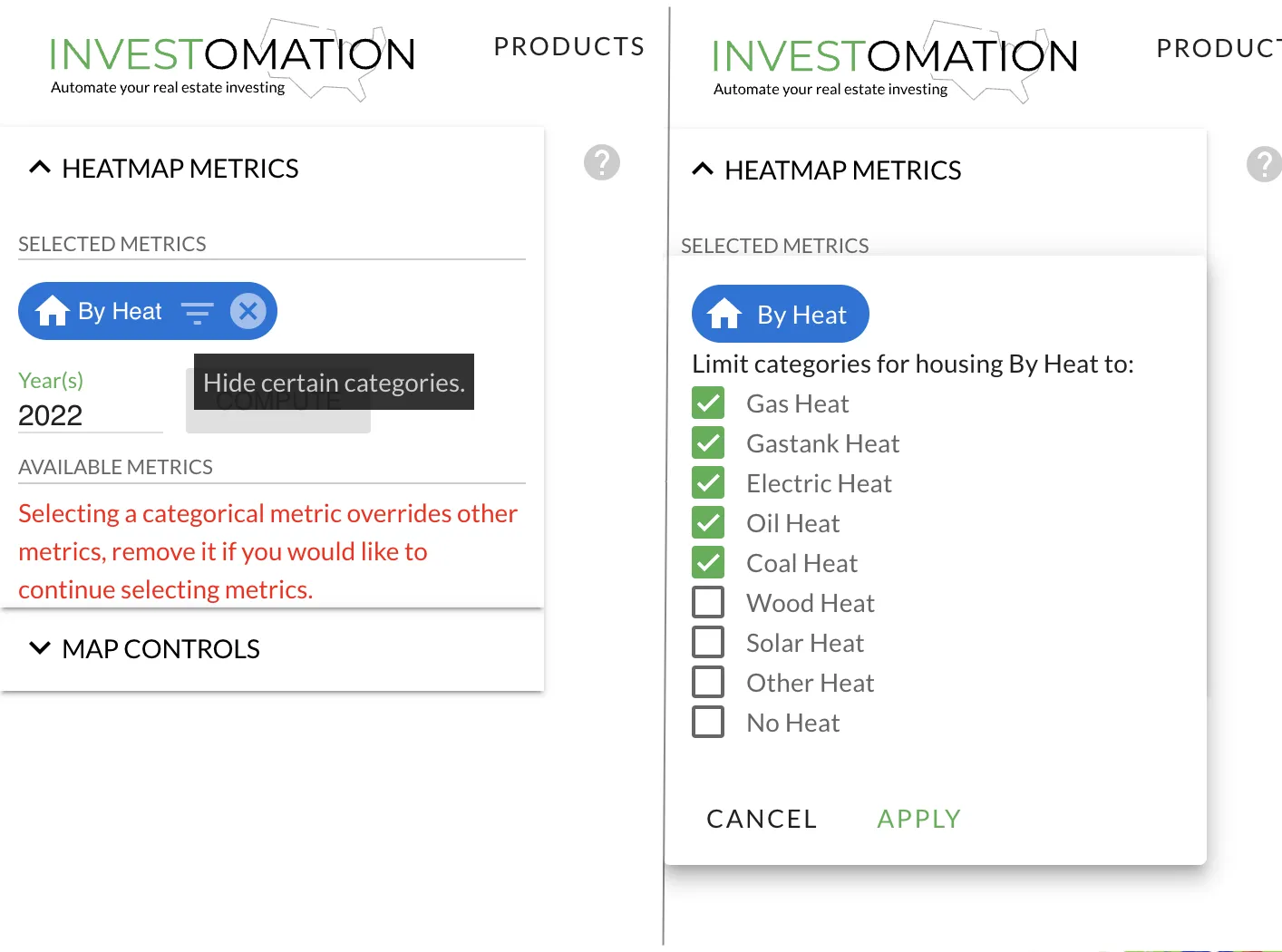The image size is (1282, 952).
Task: Apply the selected heat categories
Action: point(918,818)
